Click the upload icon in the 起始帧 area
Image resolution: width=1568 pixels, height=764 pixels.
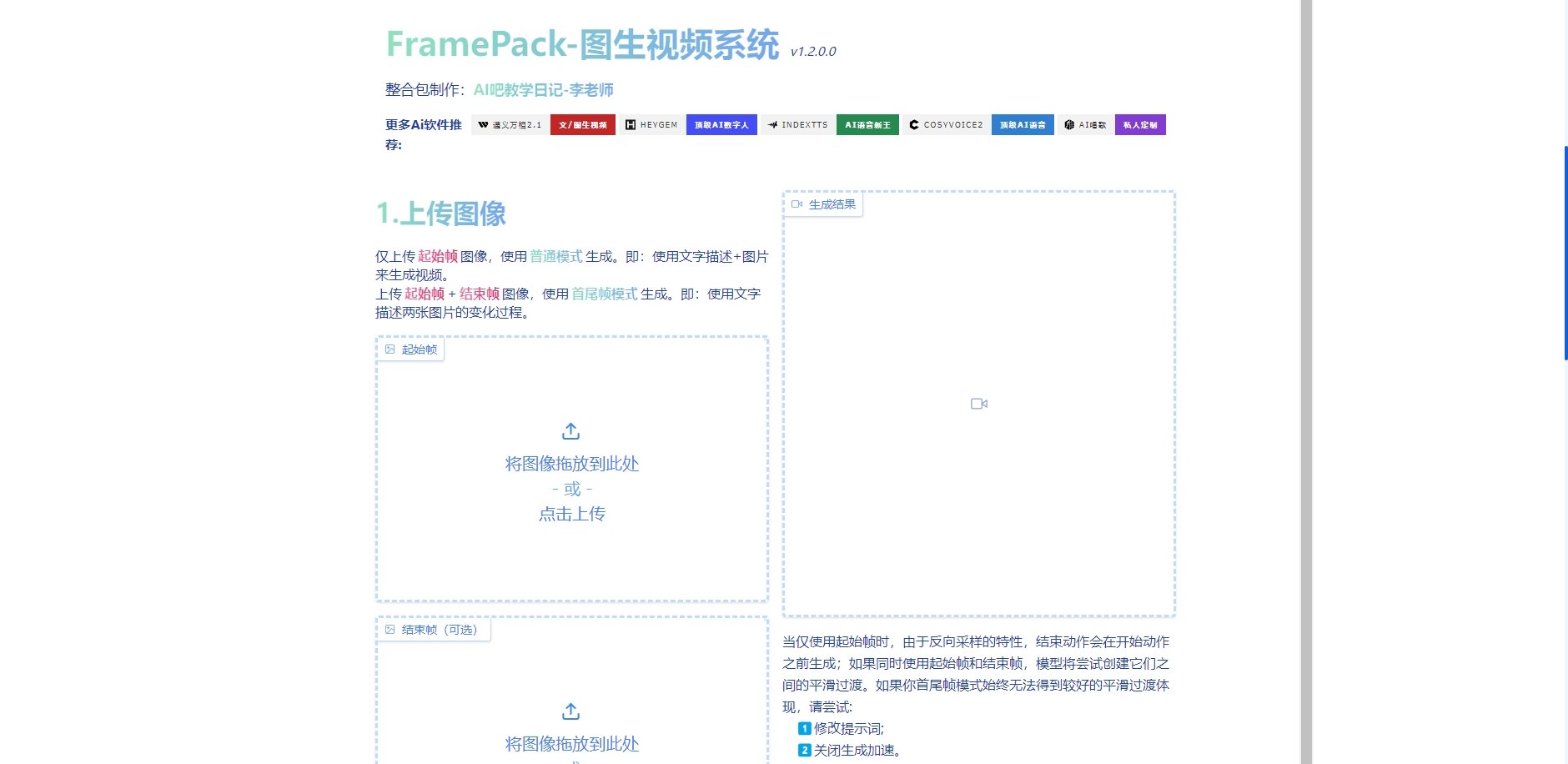[x=570, y=431]
